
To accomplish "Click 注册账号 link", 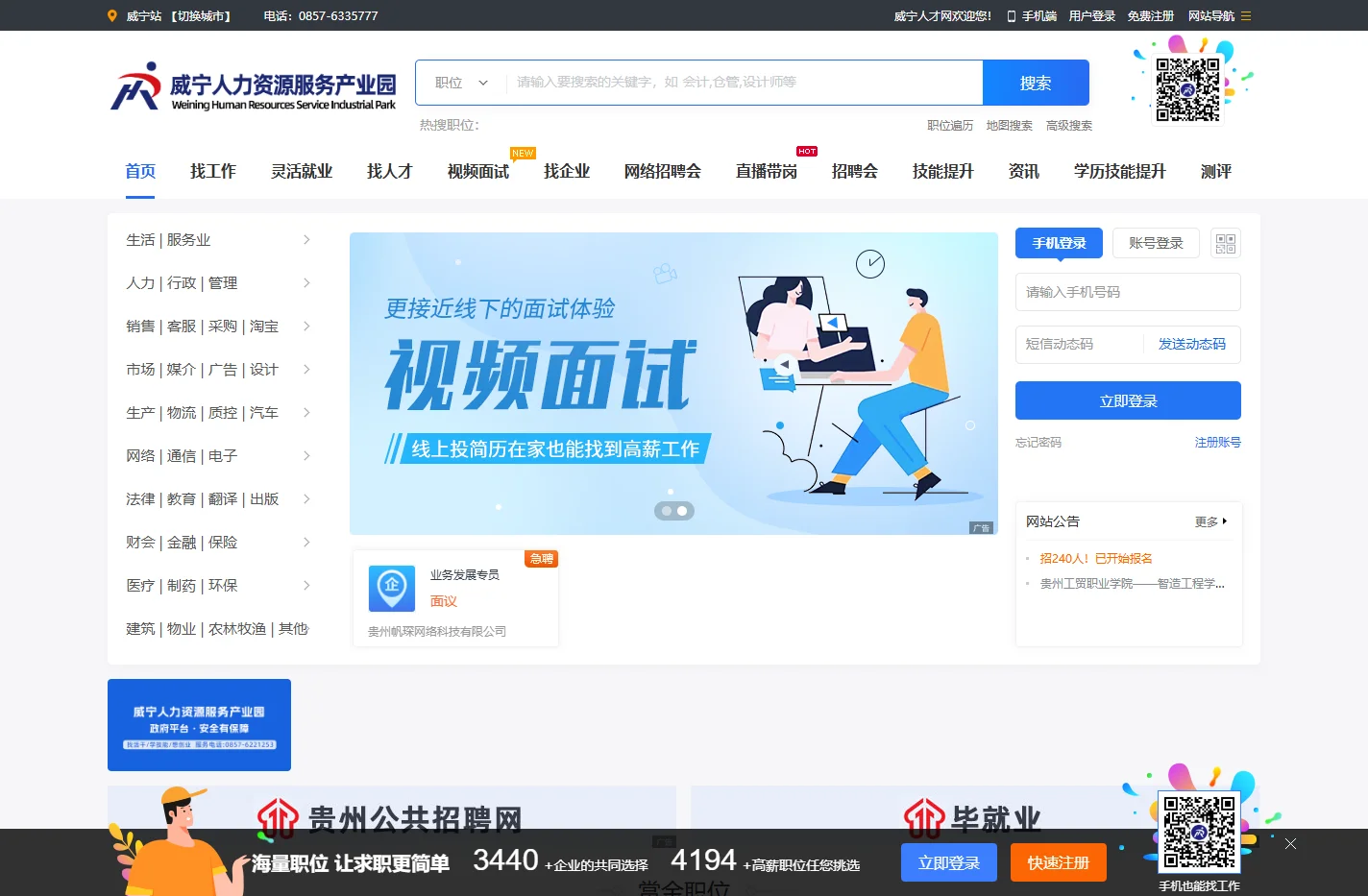I will point(1218,443).
